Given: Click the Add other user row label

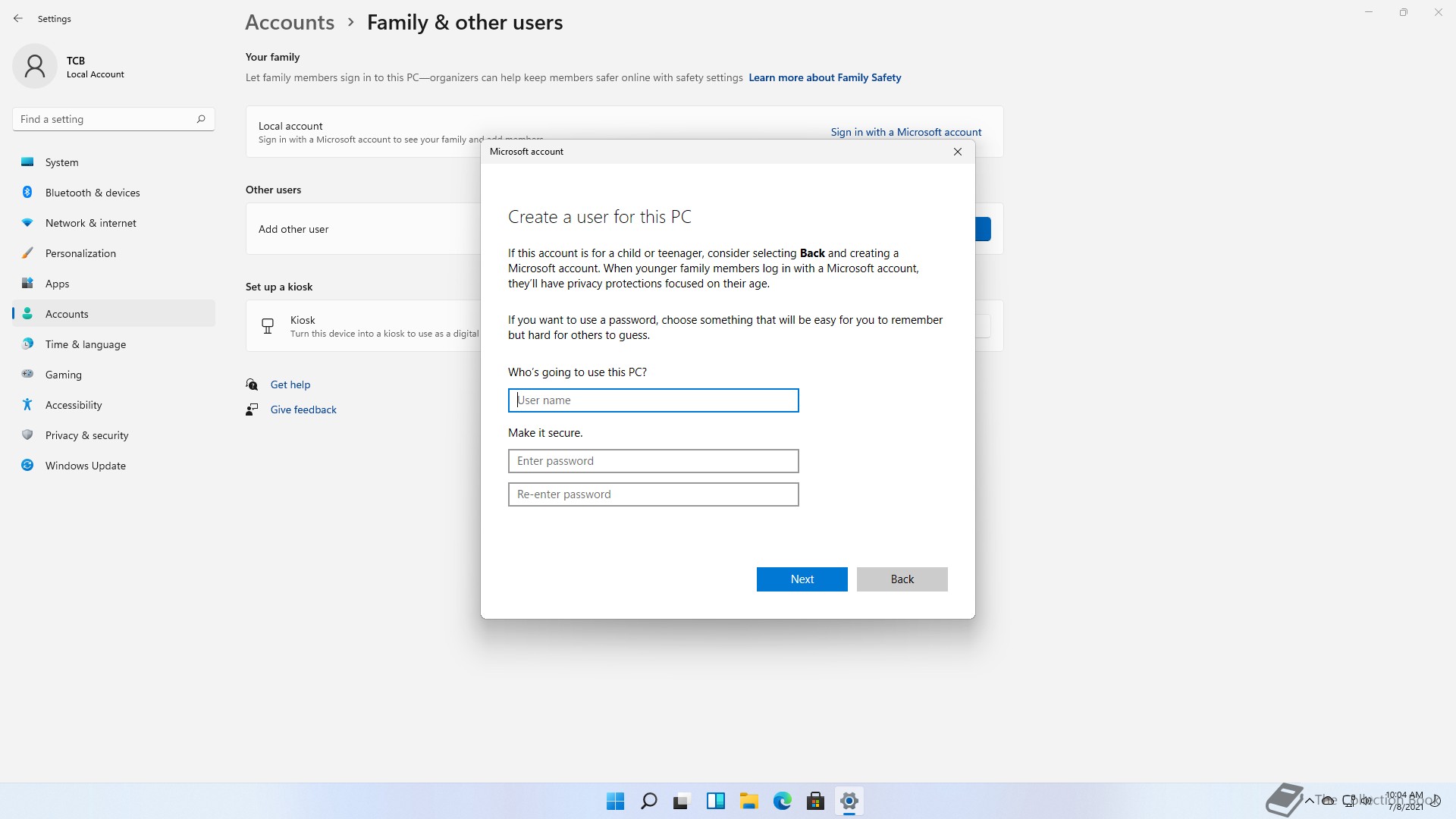Looking at the screenshot, I should click(293, 229).
